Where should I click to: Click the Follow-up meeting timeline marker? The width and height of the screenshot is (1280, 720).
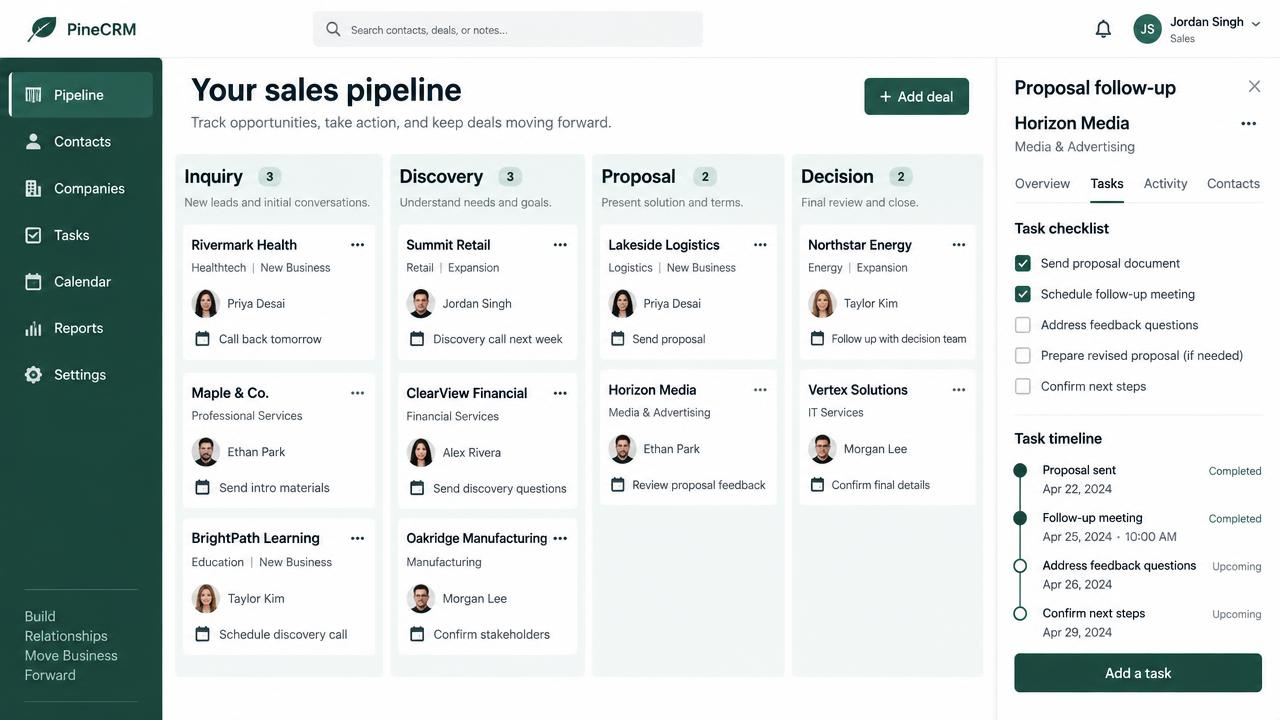(x=1020, y=518)
